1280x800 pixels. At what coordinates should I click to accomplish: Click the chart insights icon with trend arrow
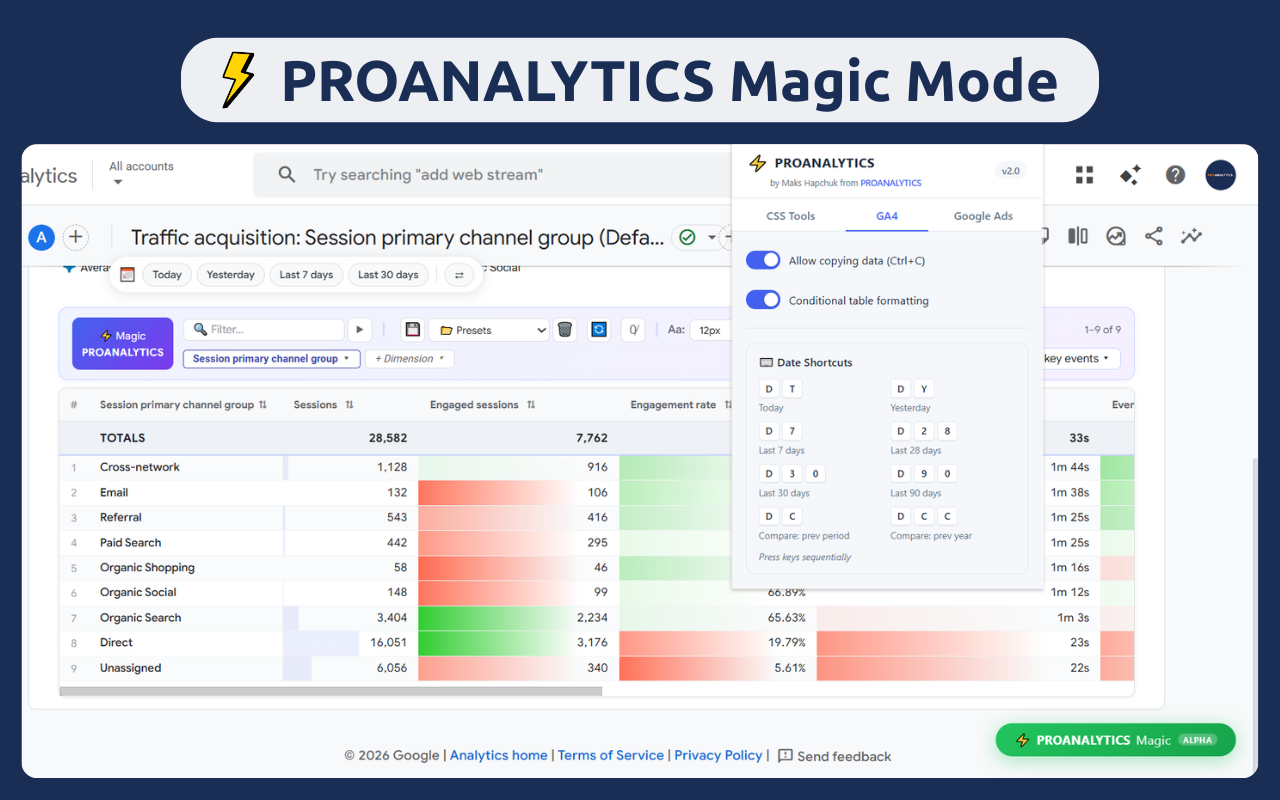pyautogui.click(x=1116, y=236)
